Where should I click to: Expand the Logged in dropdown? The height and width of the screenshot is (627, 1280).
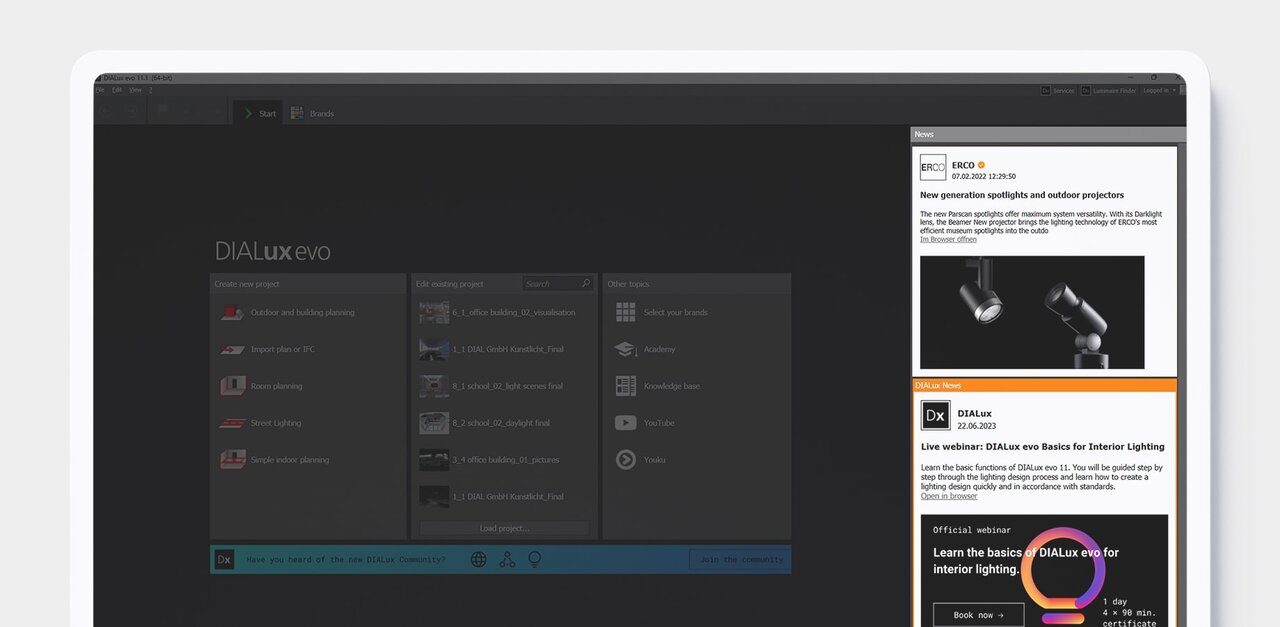[x=1159, y=90]
